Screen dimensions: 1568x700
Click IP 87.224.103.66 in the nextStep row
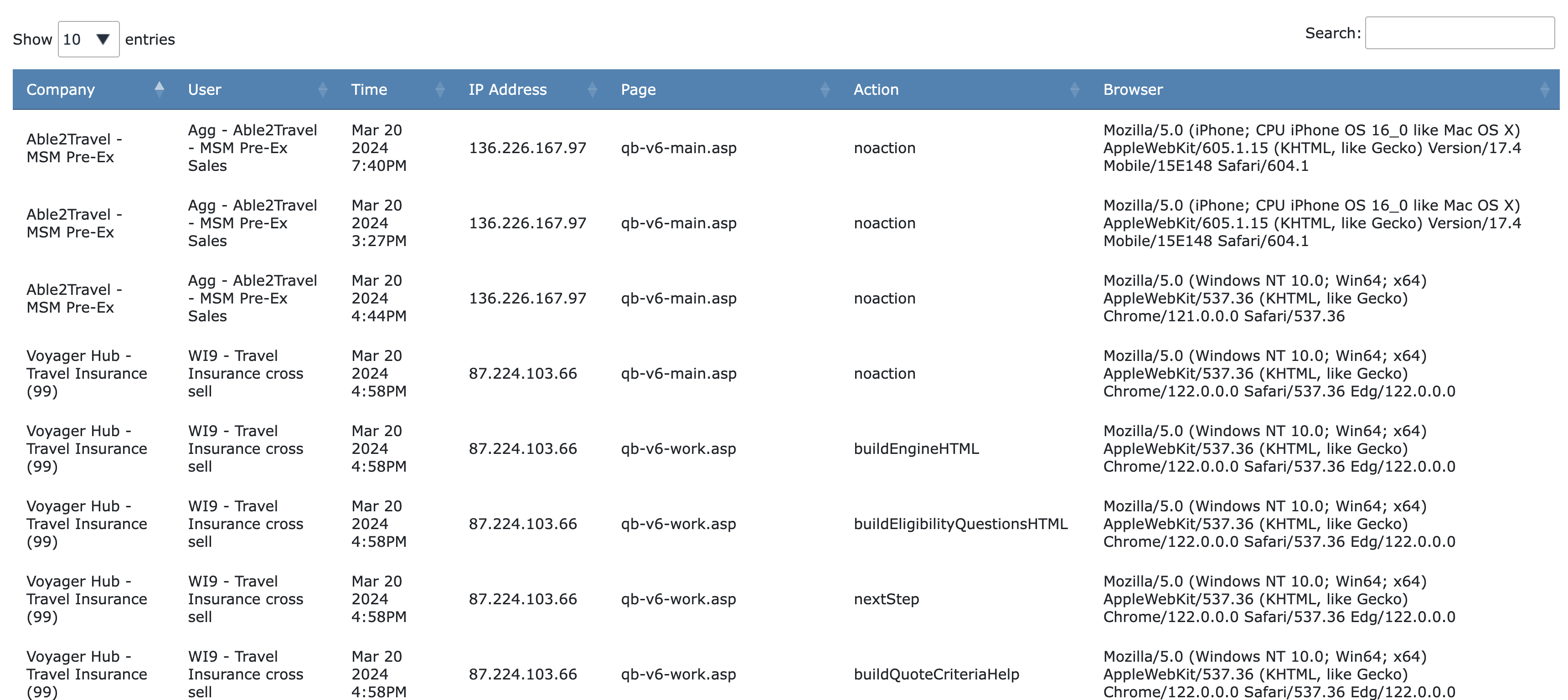522,600
